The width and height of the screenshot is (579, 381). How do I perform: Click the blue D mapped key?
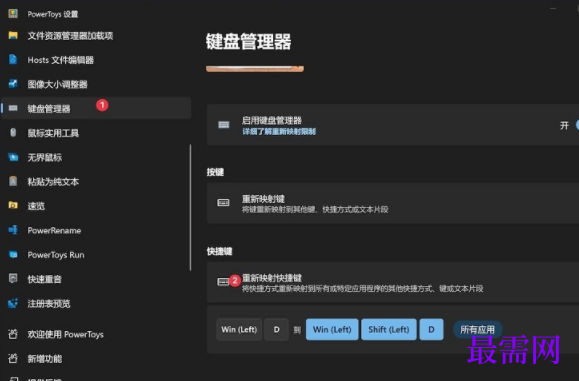click(431, 329)
